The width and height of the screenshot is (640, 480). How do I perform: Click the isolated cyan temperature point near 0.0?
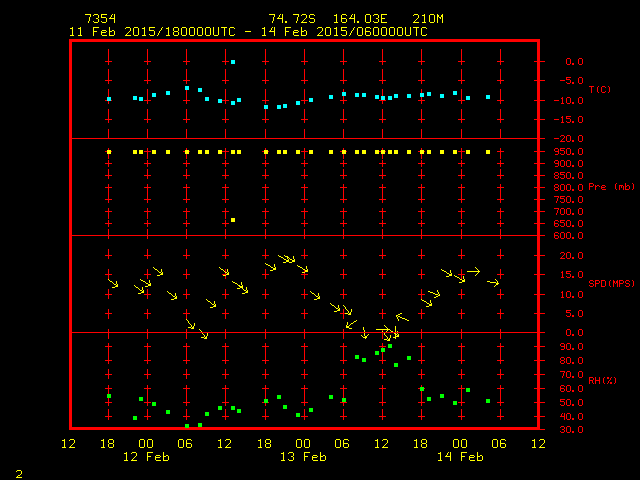pyautogui.click(x=233, y=62)
